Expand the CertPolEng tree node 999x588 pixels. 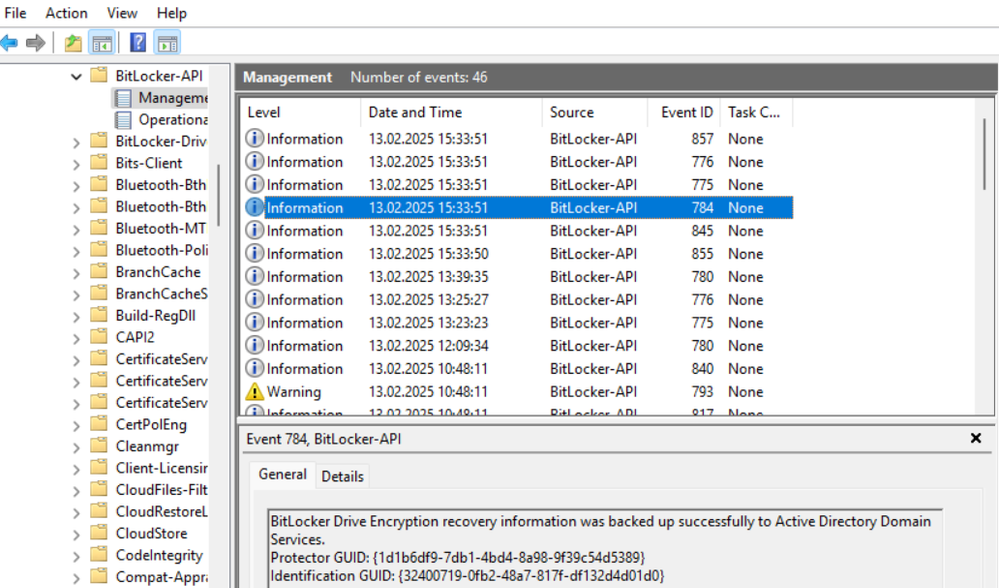pyautogui.click(x=76, y=426)
